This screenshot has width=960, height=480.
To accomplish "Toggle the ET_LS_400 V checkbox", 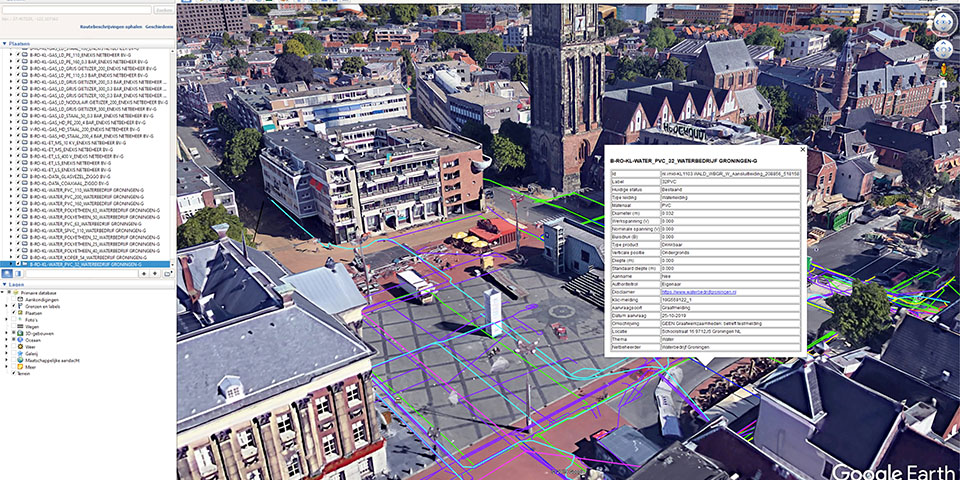I will [18, 156].
